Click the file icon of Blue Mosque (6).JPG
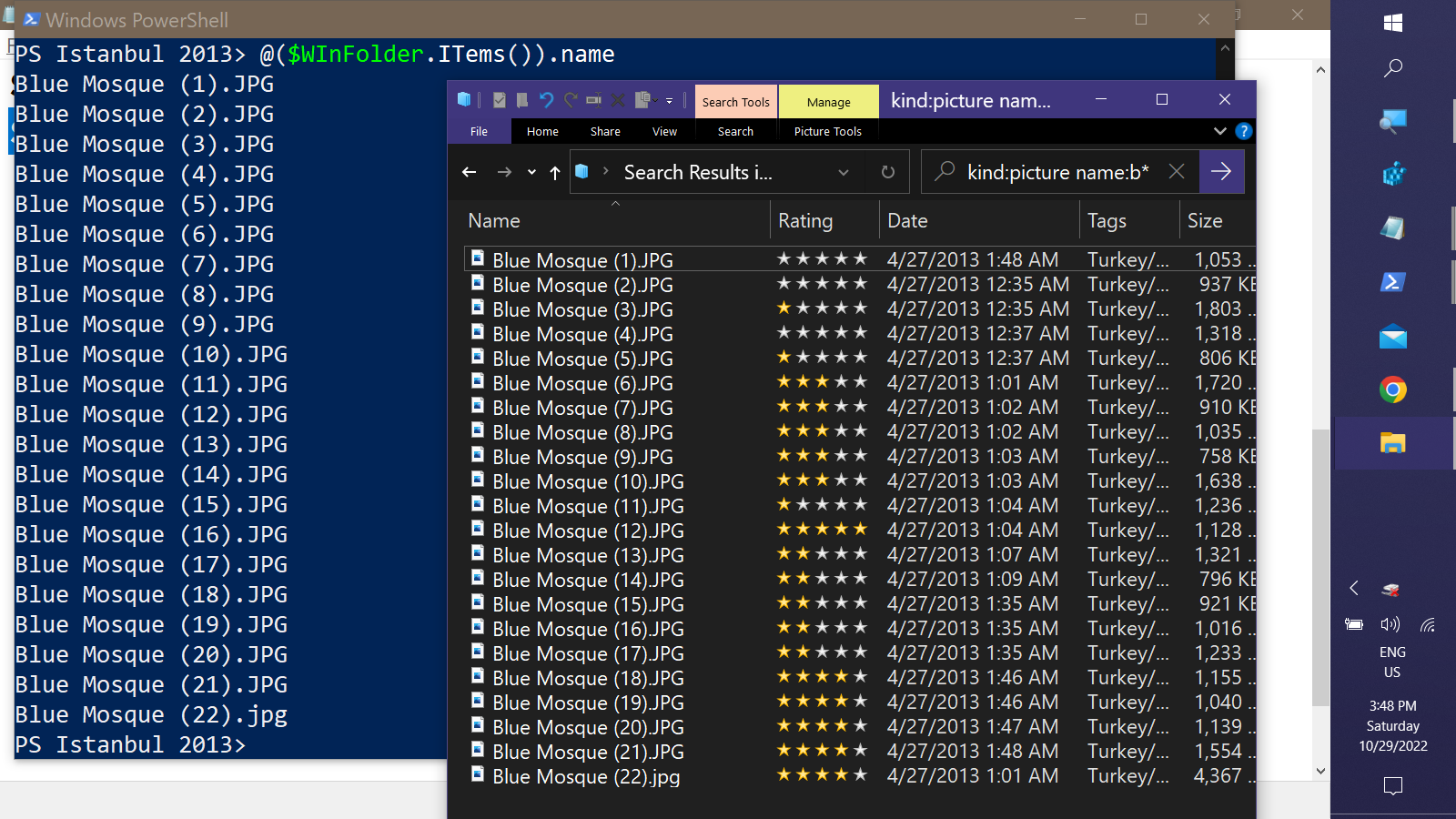 (x=477, y=381)
